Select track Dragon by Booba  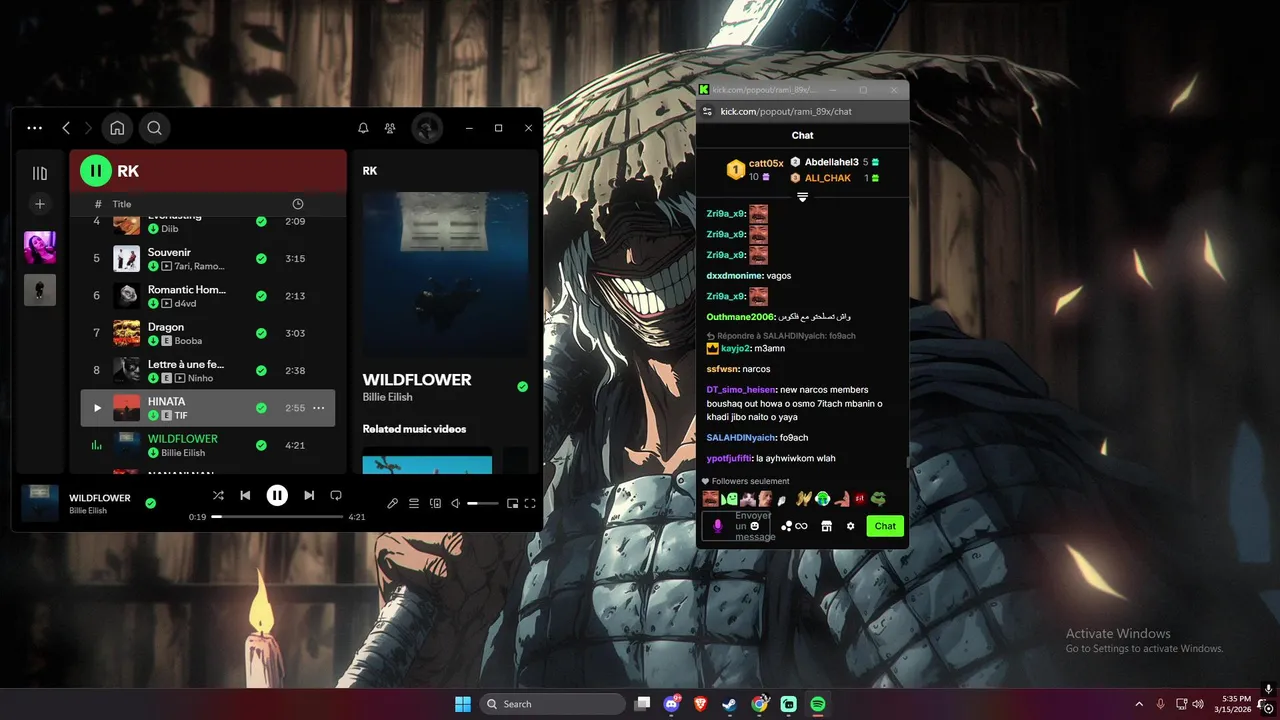tap(208, 333)
